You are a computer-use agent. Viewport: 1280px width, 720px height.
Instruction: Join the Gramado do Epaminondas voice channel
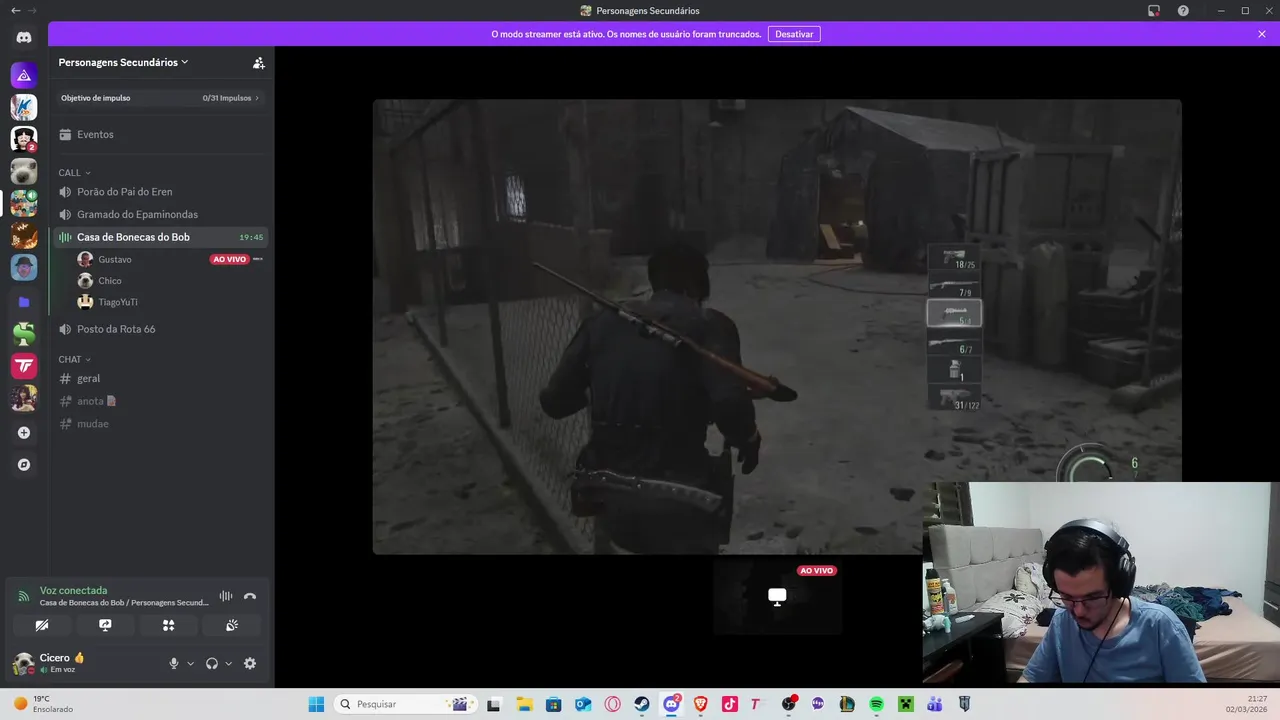(160, 214)
